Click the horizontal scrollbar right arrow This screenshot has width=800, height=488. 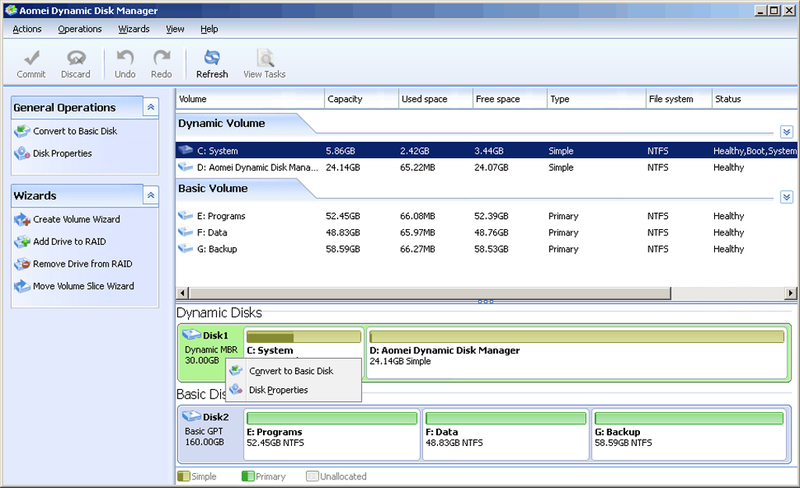click(790, 293)
